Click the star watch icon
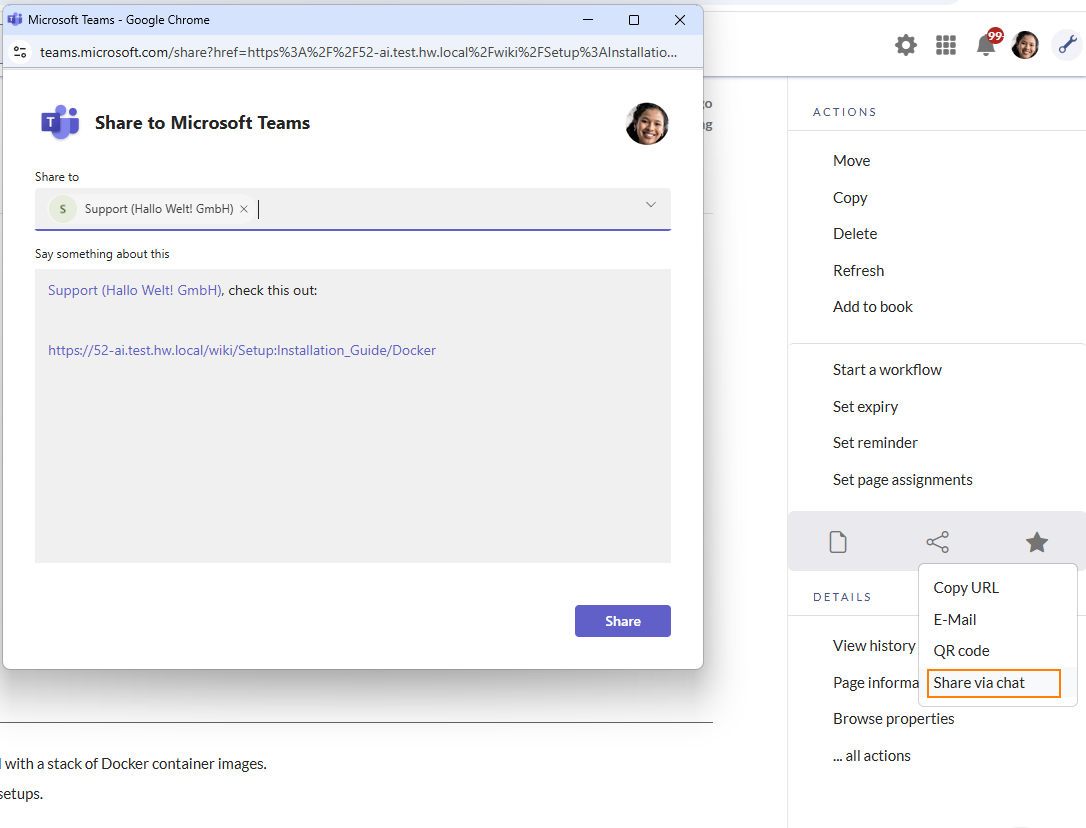 tap(1037, 542)
